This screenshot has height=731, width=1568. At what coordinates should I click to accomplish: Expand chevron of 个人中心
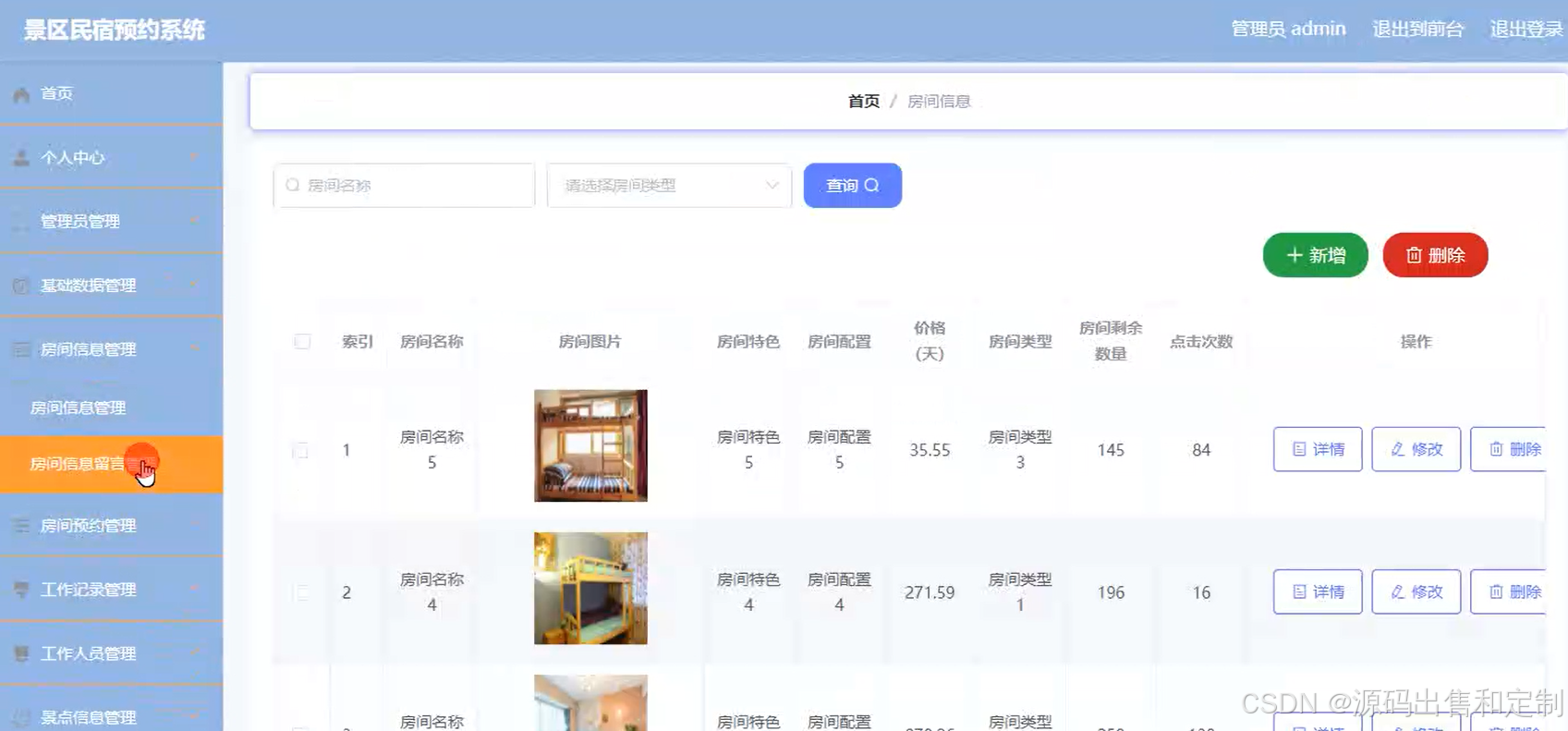click(x=194, y=158)
